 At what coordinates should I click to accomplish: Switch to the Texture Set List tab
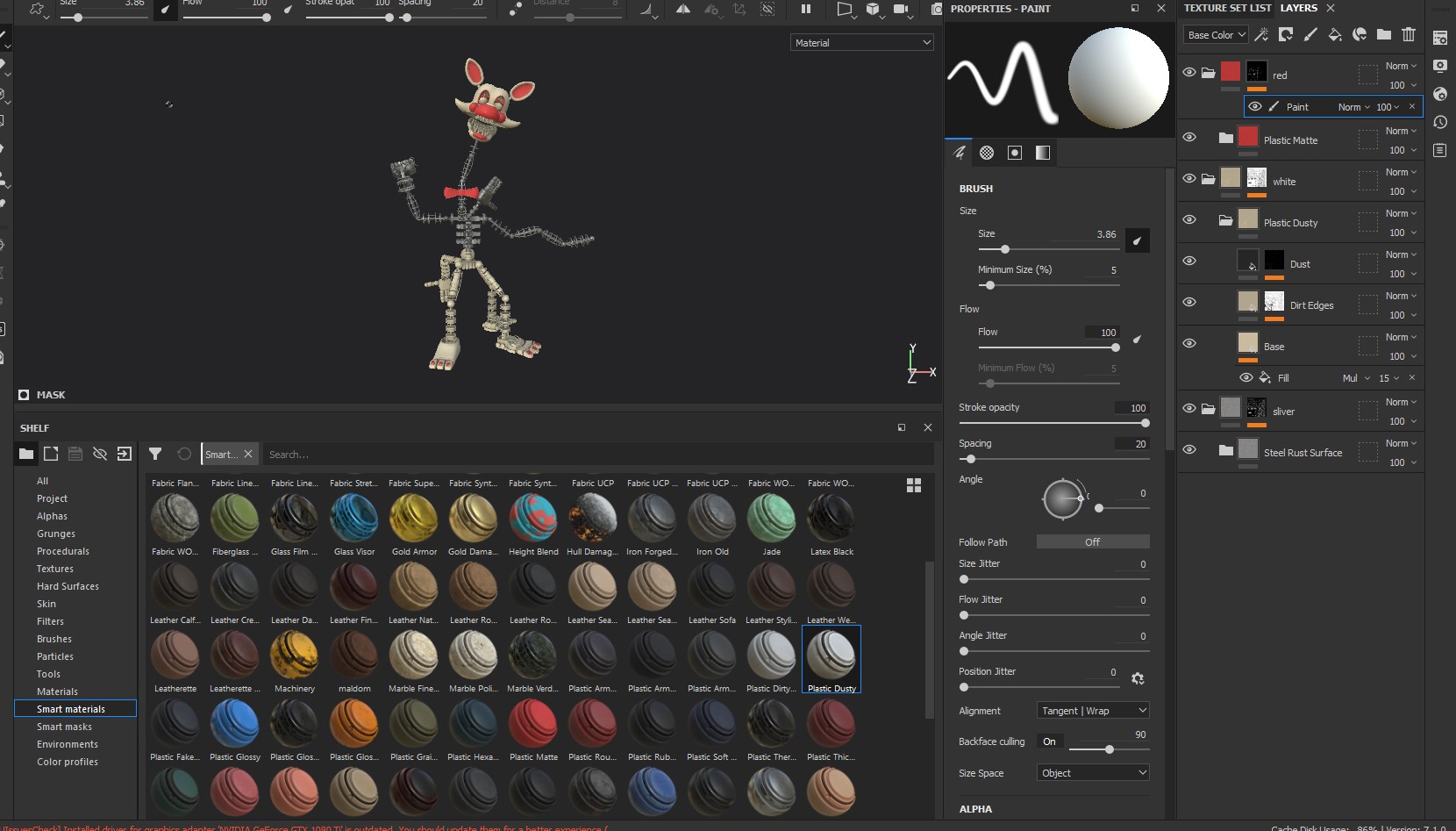point(1227,8)
